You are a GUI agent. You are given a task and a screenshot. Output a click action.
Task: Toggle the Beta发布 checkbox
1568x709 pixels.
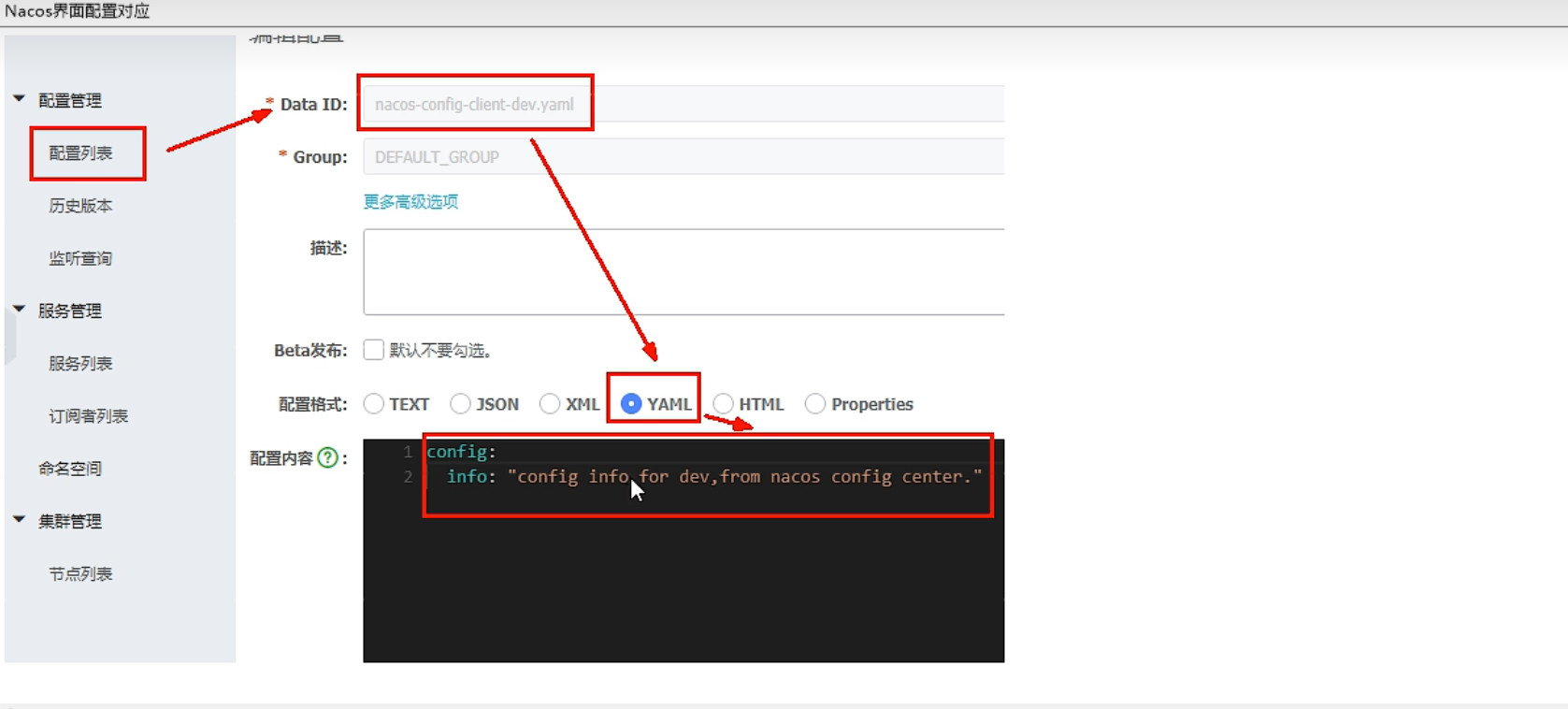(373, 350)
